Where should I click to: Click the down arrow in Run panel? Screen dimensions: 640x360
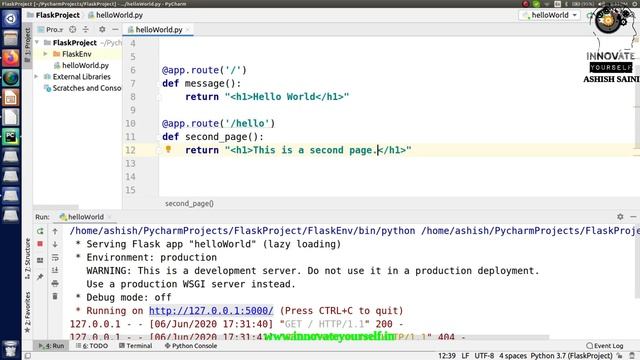click(55, 244)
